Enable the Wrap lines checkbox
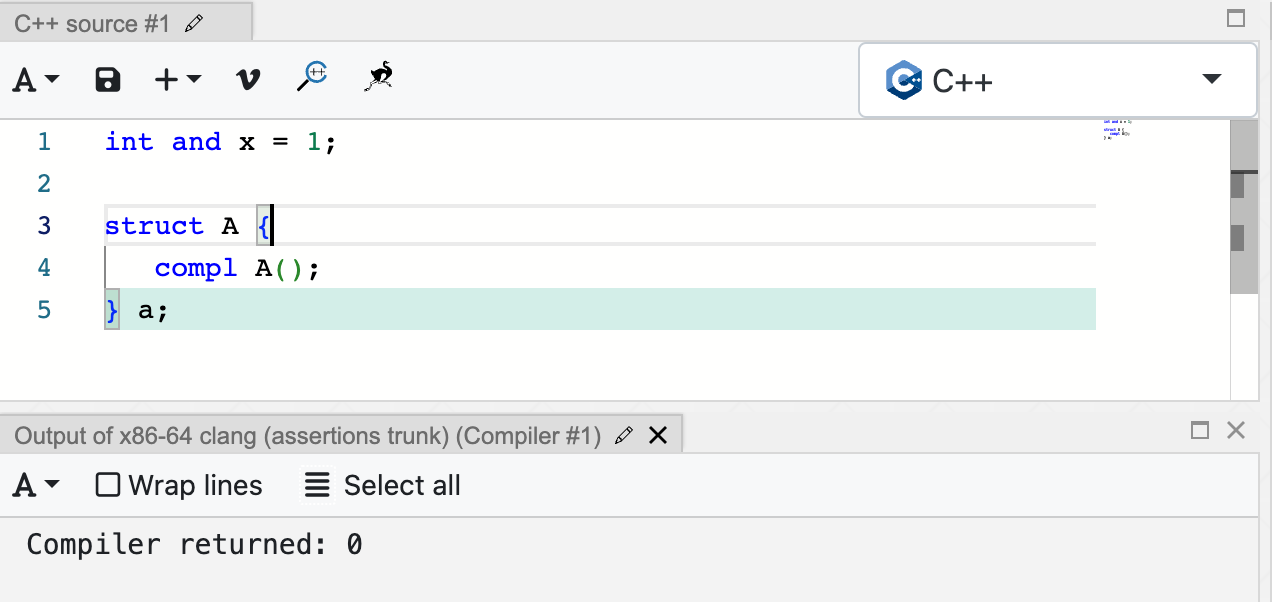 [x=107, y=486]
